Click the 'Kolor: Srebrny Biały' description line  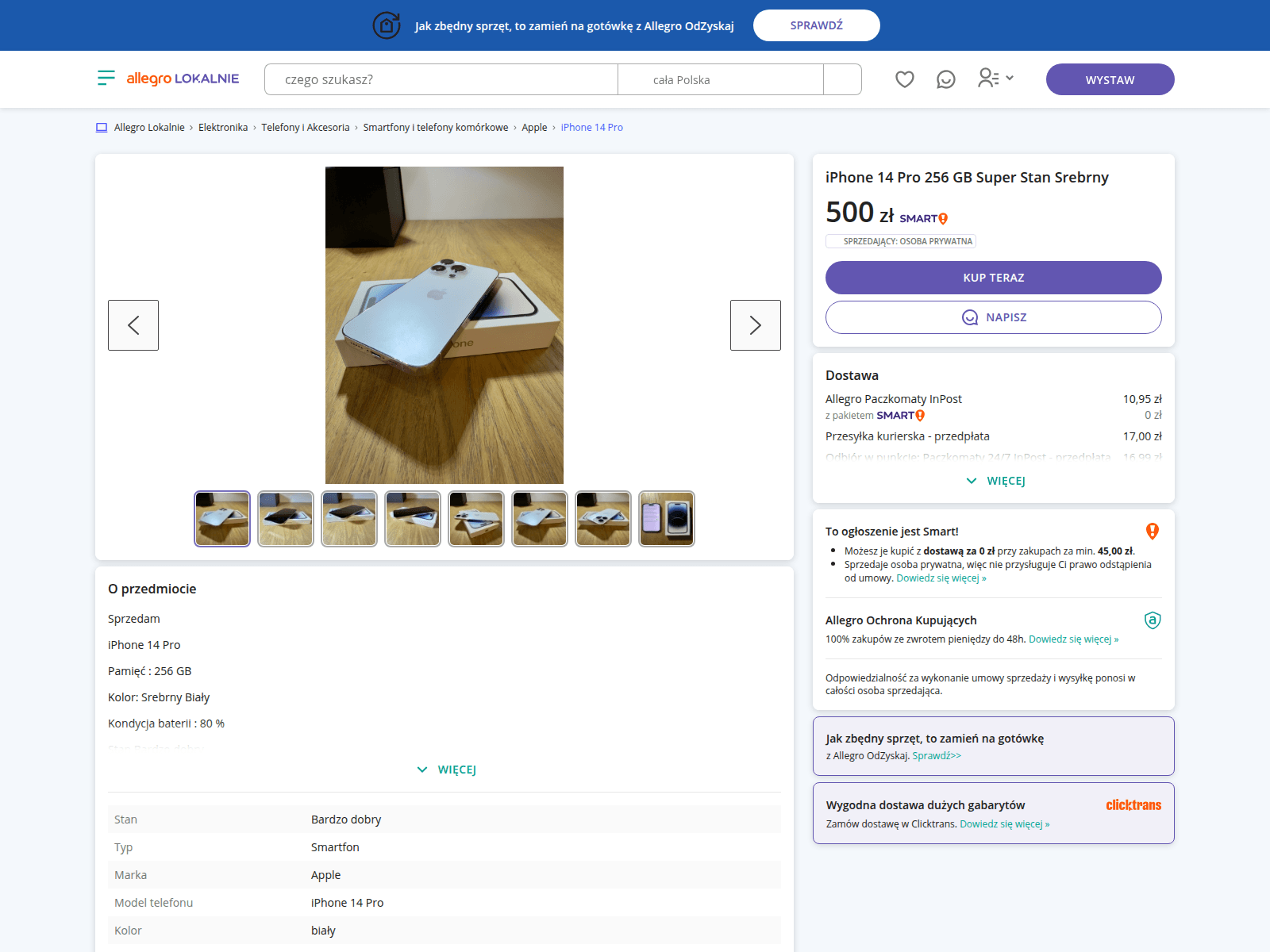pyautogui.click(x=159, y=697)
